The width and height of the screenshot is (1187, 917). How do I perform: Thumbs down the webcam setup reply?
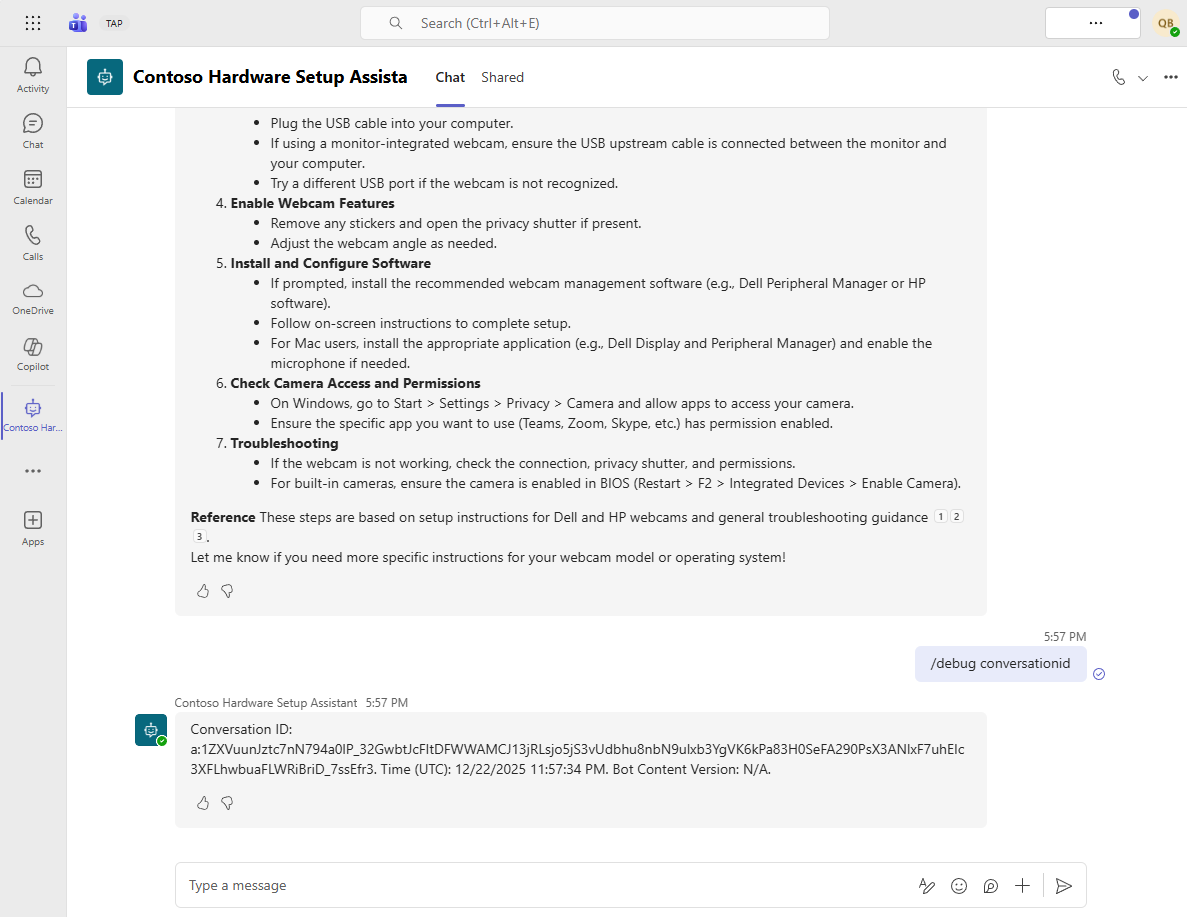pyautogui.click(x=227, y=591)
